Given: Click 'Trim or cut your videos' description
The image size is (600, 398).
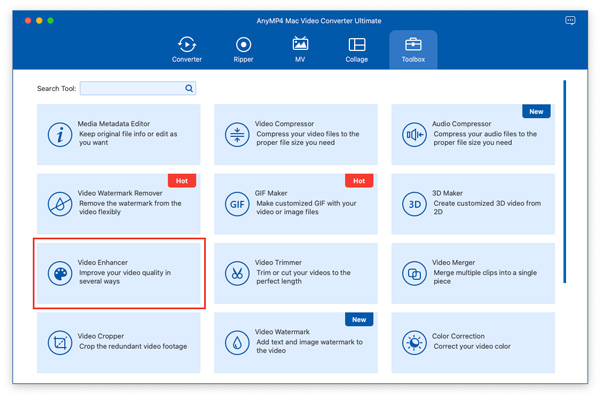Looking at the screenshot, I should click(x=303, y=277).
